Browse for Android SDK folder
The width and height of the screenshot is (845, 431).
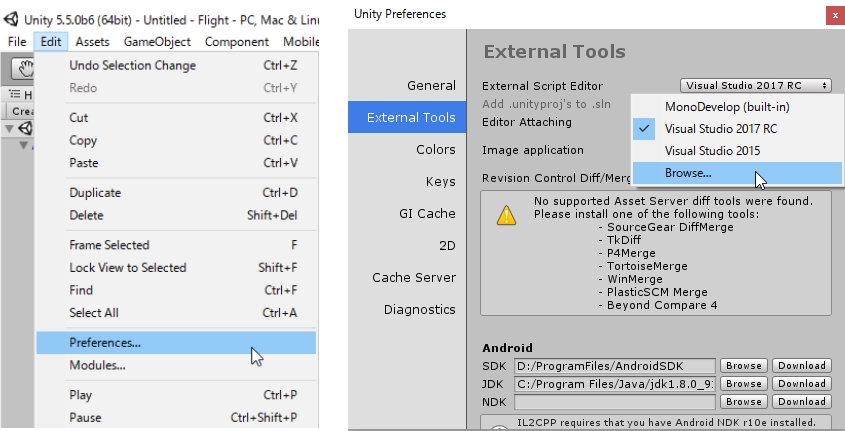pyautogui.click(x=744, y=366)
